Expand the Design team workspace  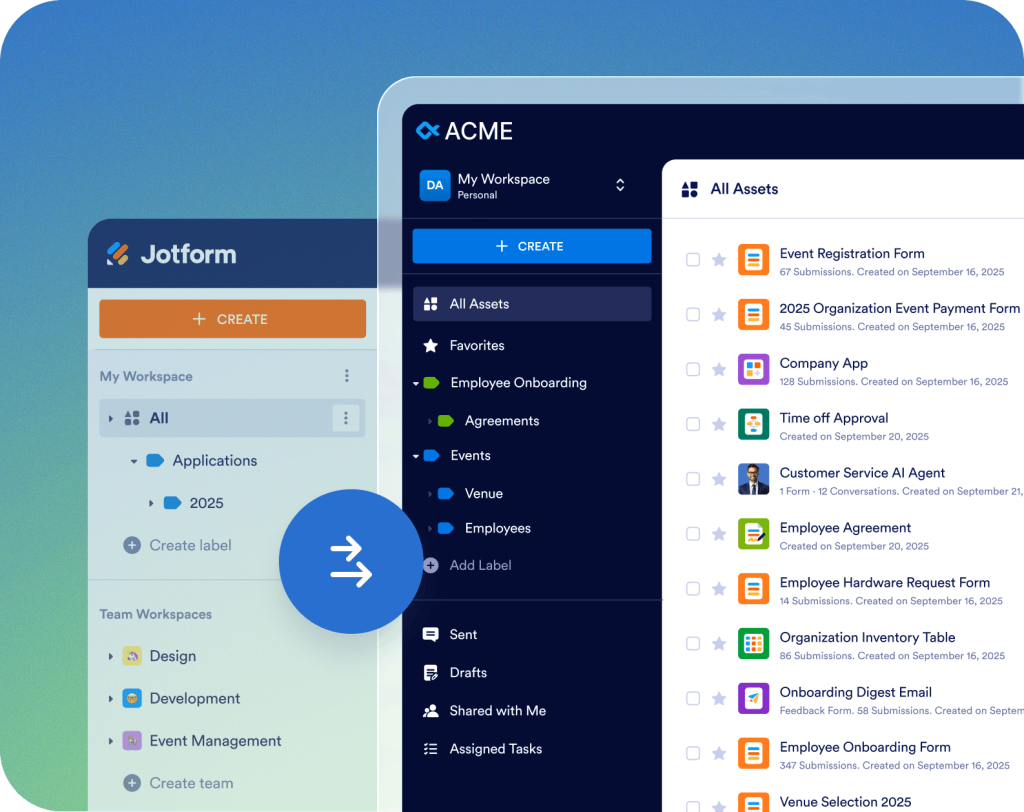click(112, 656)
